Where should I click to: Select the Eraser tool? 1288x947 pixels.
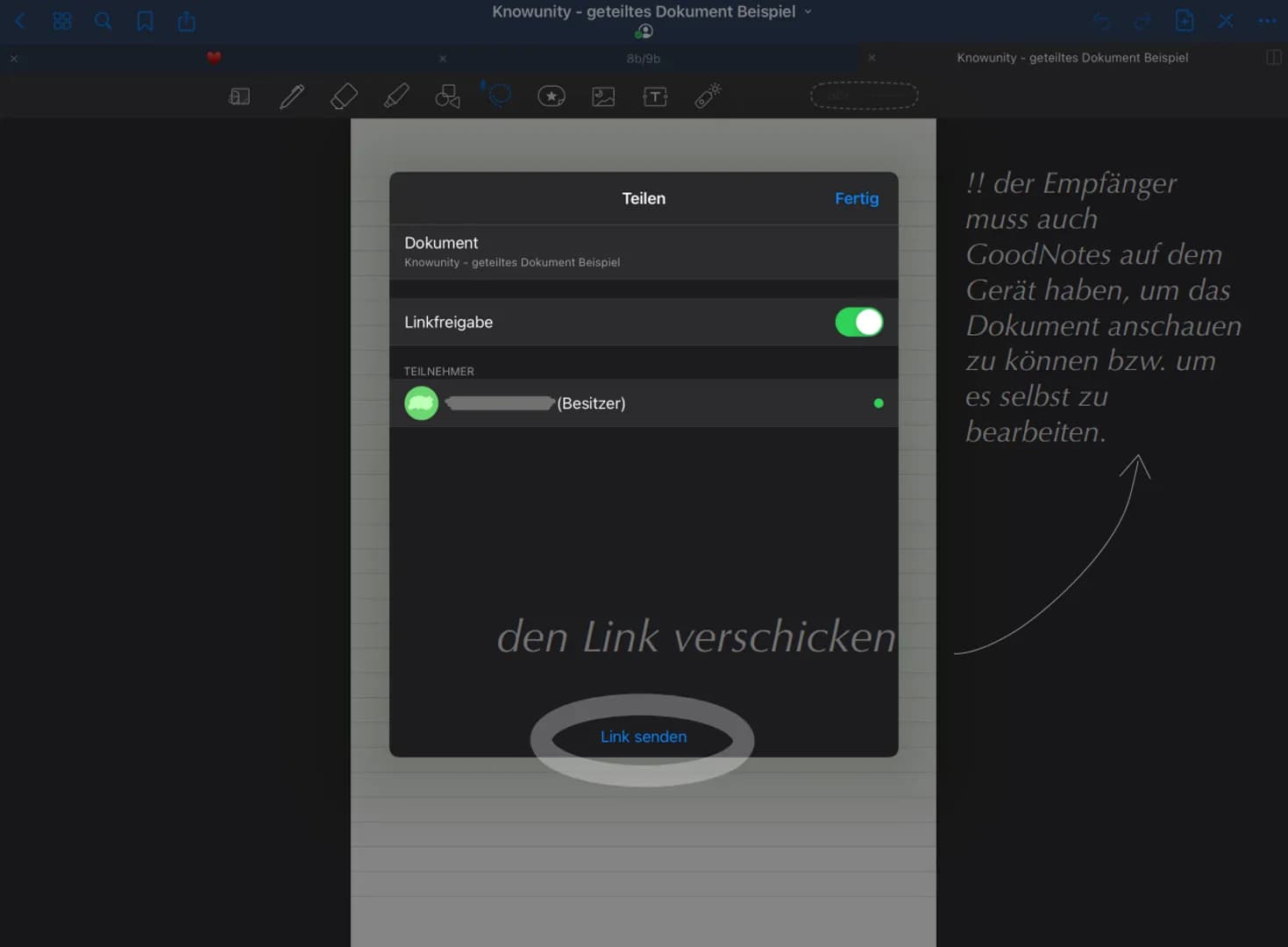(344, 96)
